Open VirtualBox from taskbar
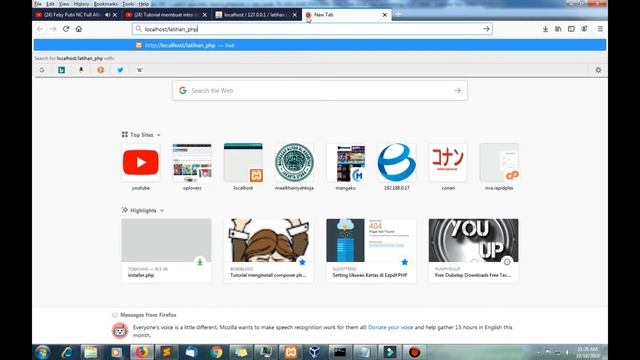 pyautogui.click(x=314, y=352)
